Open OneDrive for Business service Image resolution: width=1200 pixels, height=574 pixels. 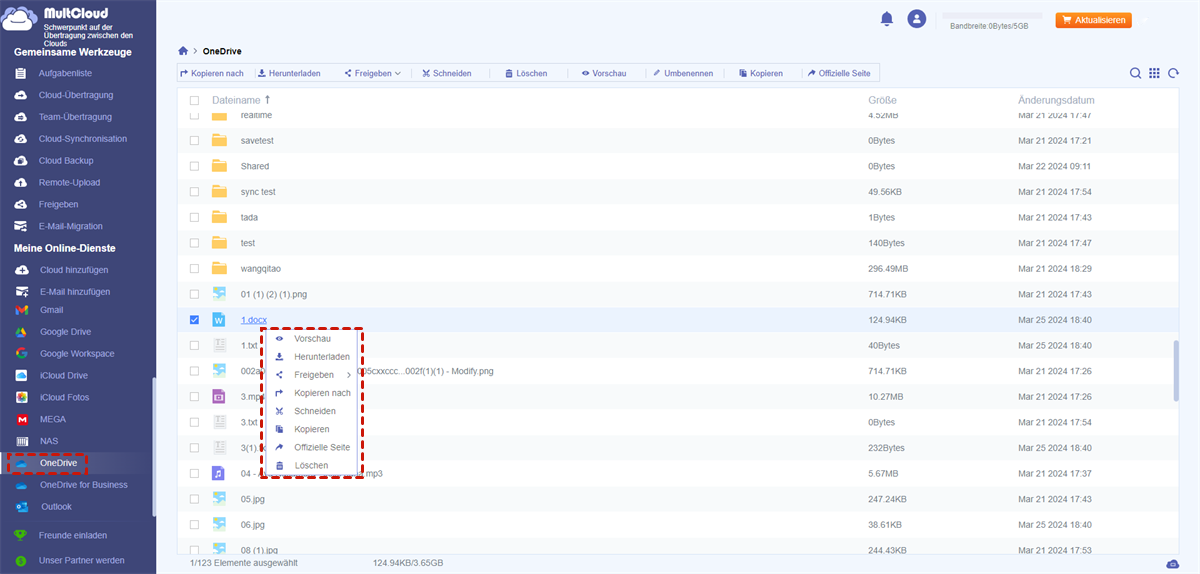[x=84, y=485]
